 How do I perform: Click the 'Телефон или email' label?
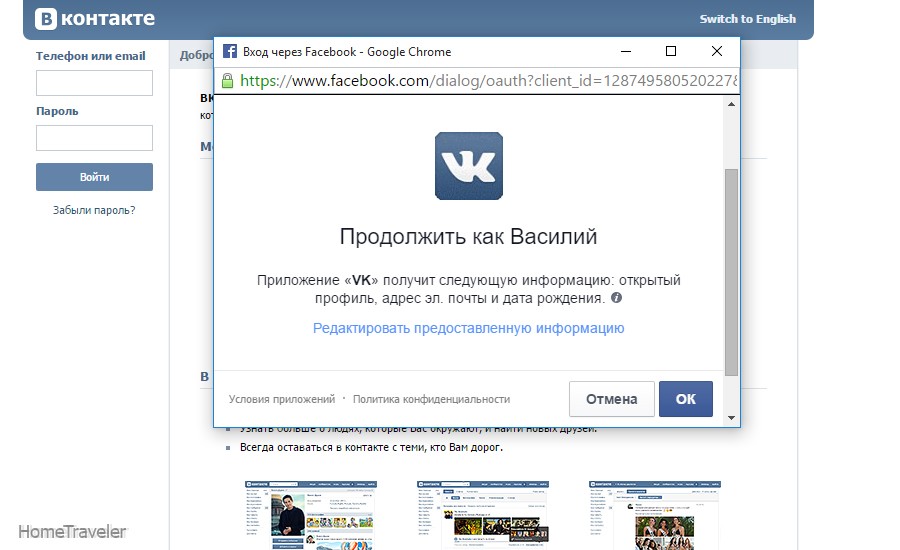point(91,56)
